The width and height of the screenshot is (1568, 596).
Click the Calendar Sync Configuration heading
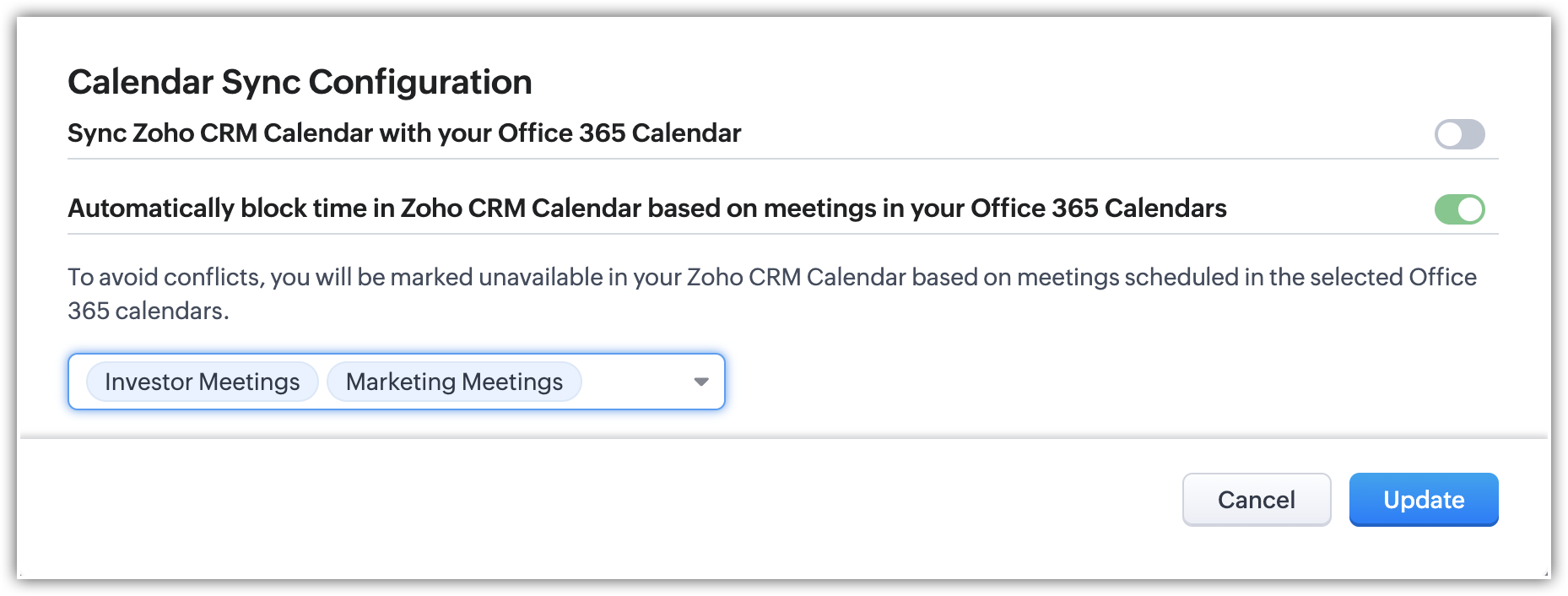[x=300, y=82]
